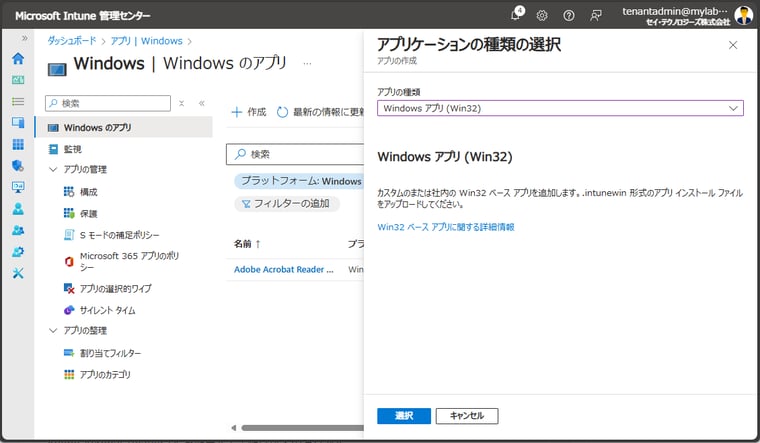Open the アプリの種類 dropdown
Viewport: 760px width, 443px height.
click(x=560, y=108)
